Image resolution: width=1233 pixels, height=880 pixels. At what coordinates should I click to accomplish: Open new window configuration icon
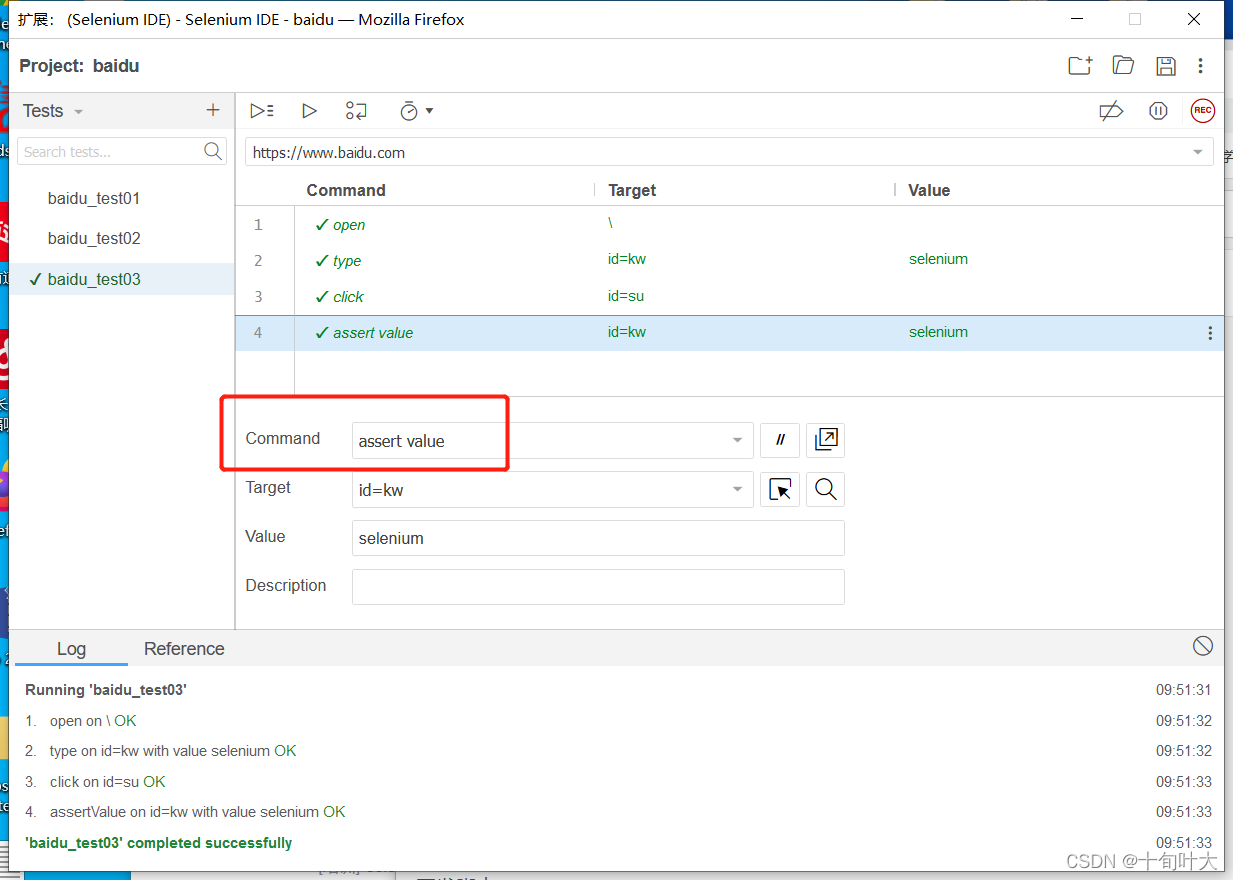[x=826, y=440]
